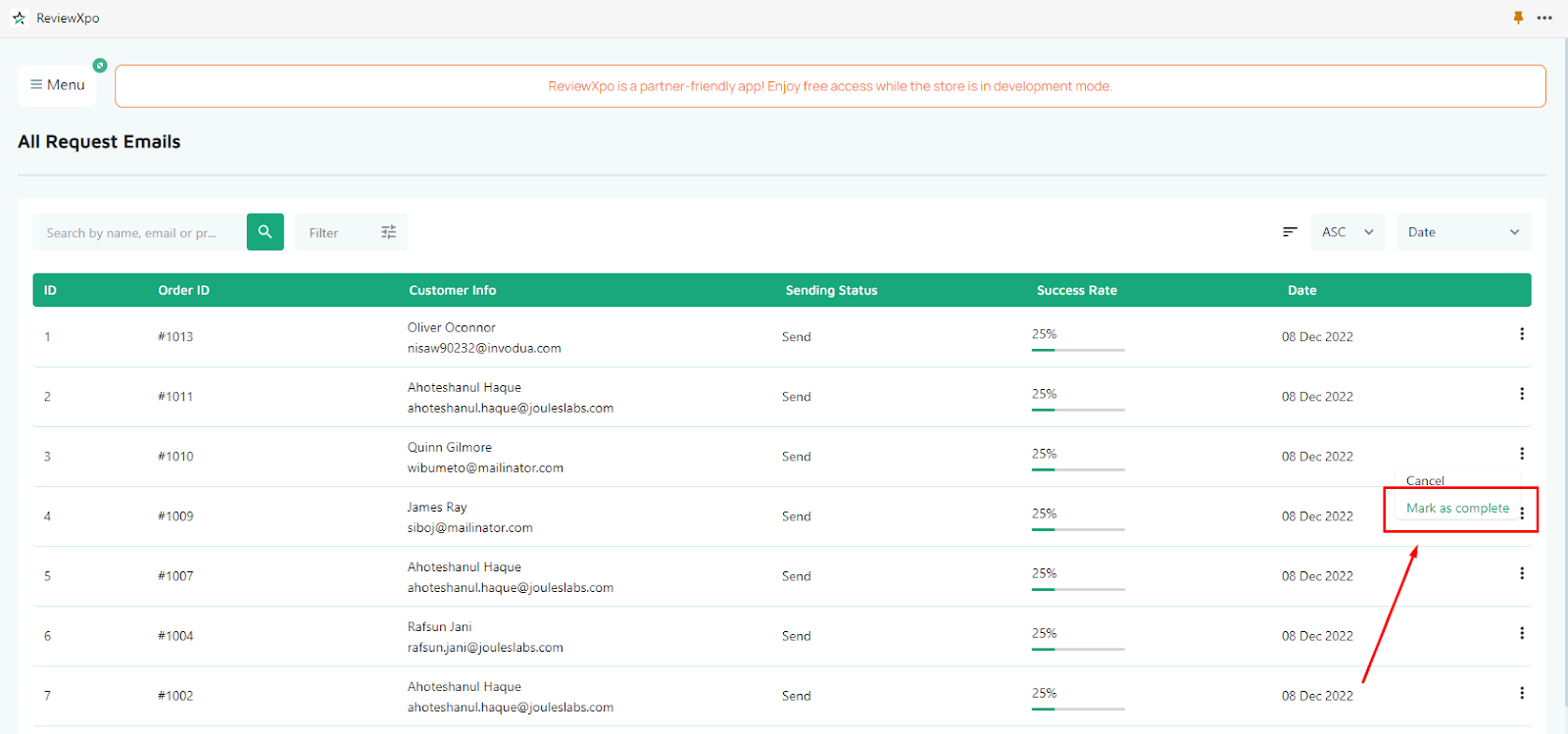Click the filter sliders icon
Image resolution: width=1568 pixels, height=734 pixels.
(x=388, y=232)
